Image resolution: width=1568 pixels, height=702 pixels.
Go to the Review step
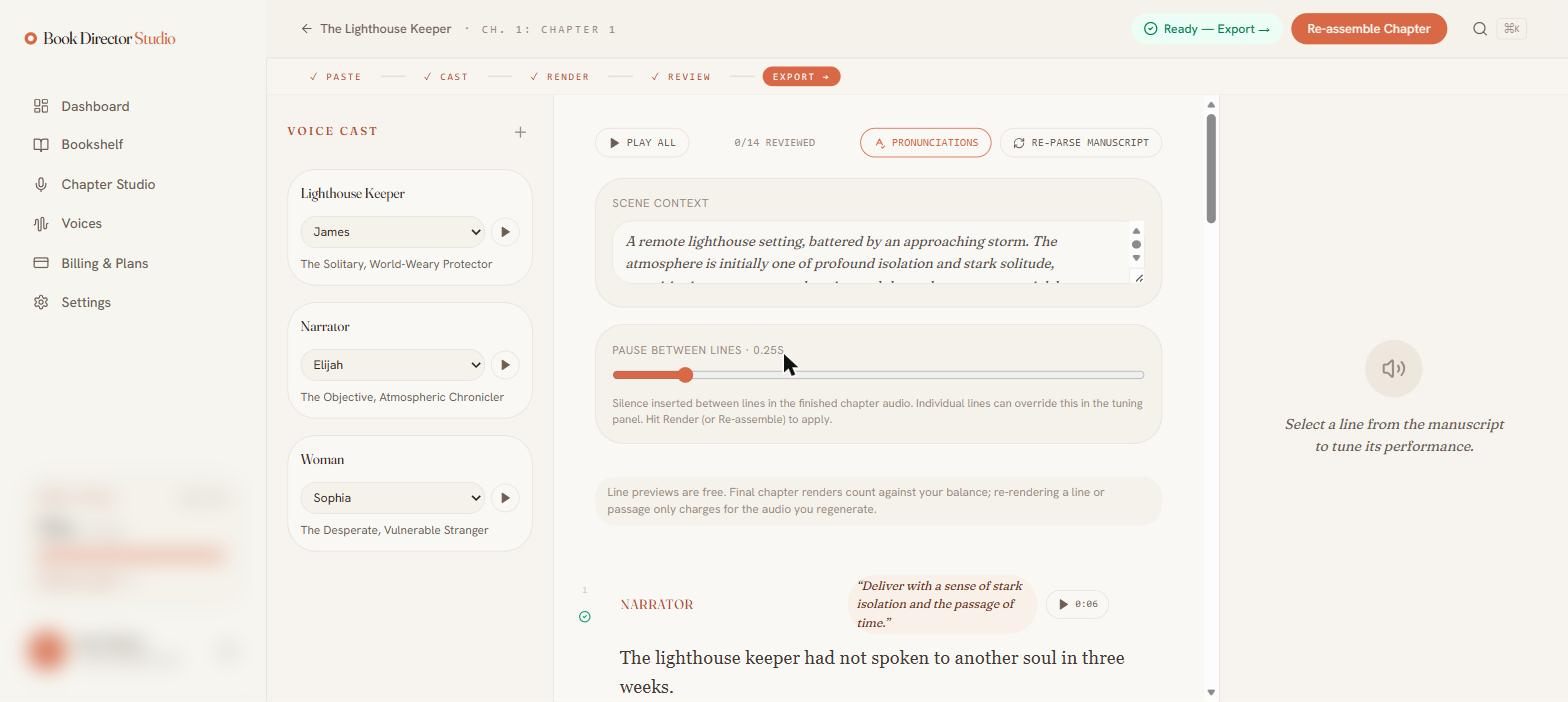click(681, 76)
